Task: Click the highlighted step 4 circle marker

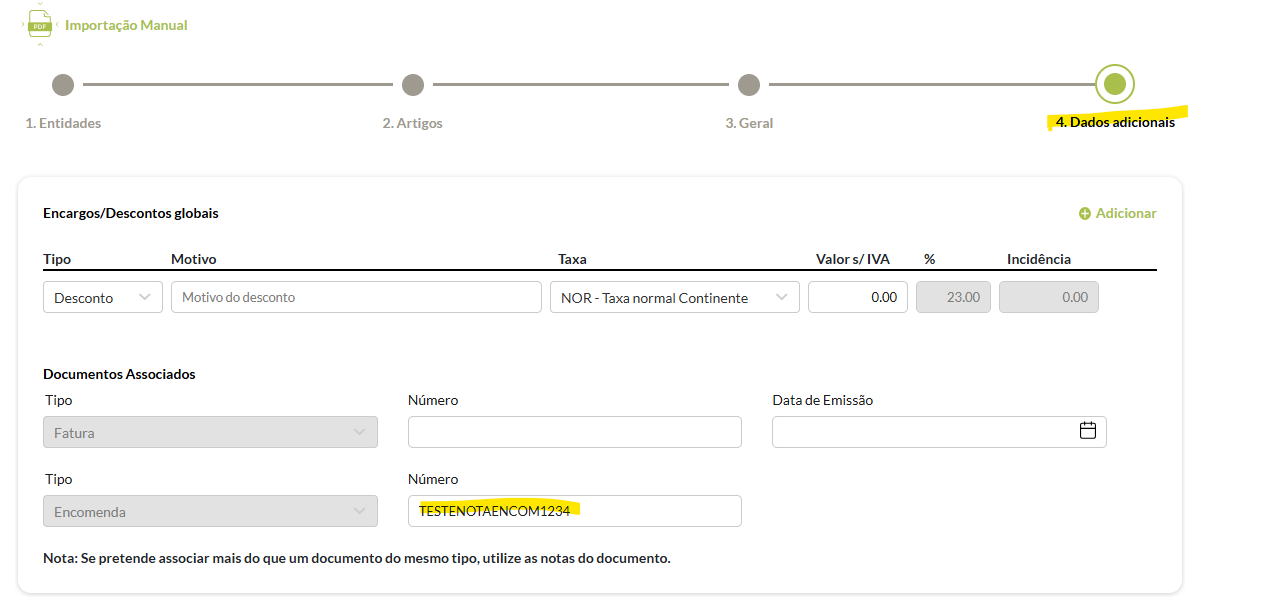Action: (x=1115, y=85)
